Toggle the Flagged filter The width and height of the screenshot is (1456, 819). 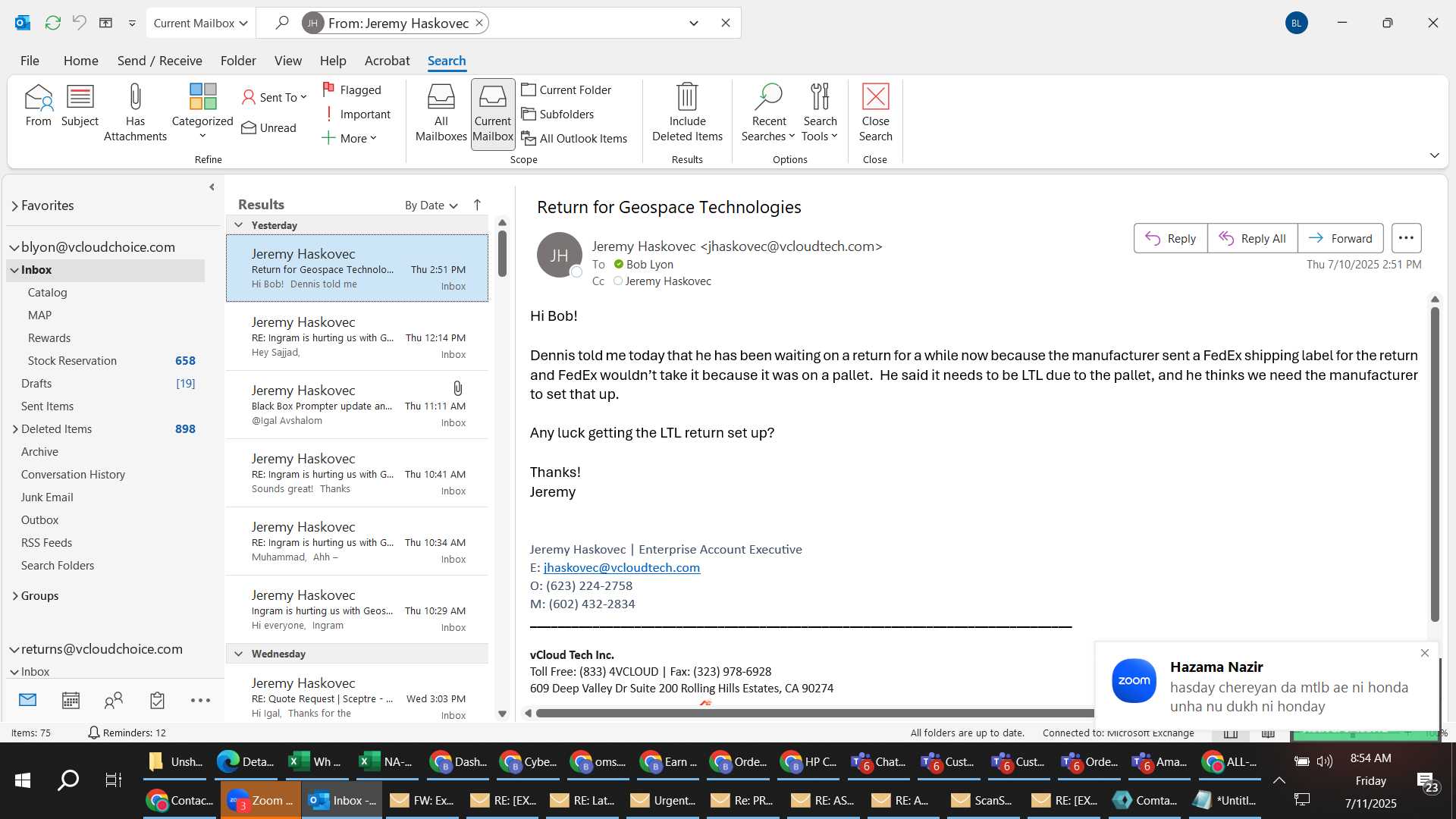[352, 89]
